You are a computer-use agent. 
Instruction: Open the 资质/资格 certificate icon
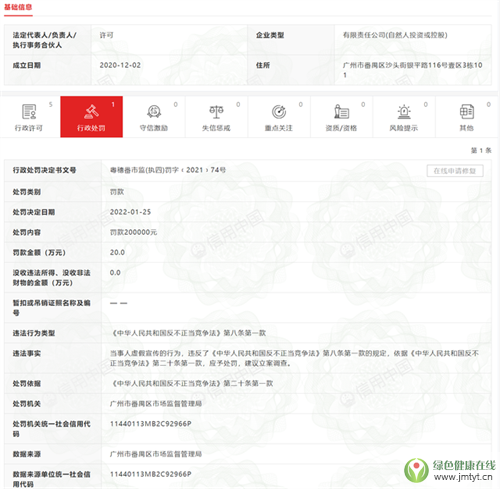point(341,111)
